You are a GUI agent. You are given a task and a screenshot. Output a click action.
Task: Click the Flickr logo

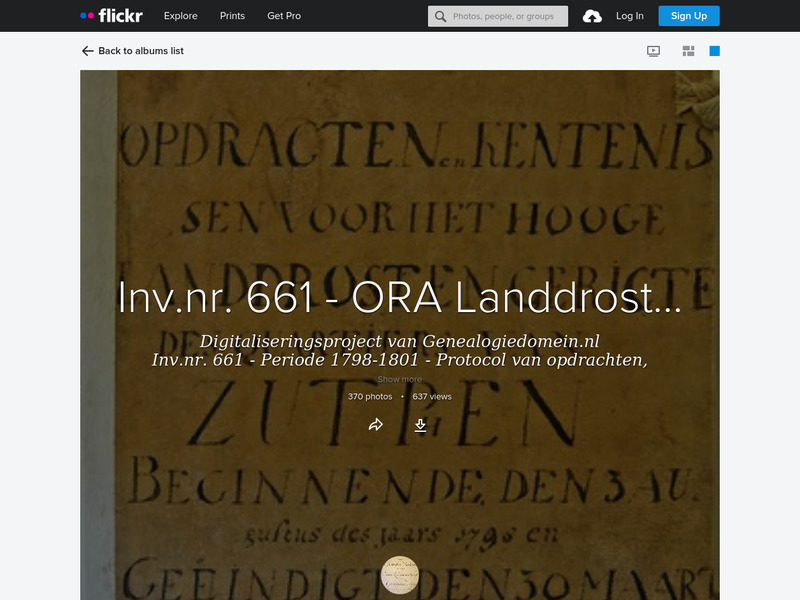pyautogui.click(x=110, y=15)
